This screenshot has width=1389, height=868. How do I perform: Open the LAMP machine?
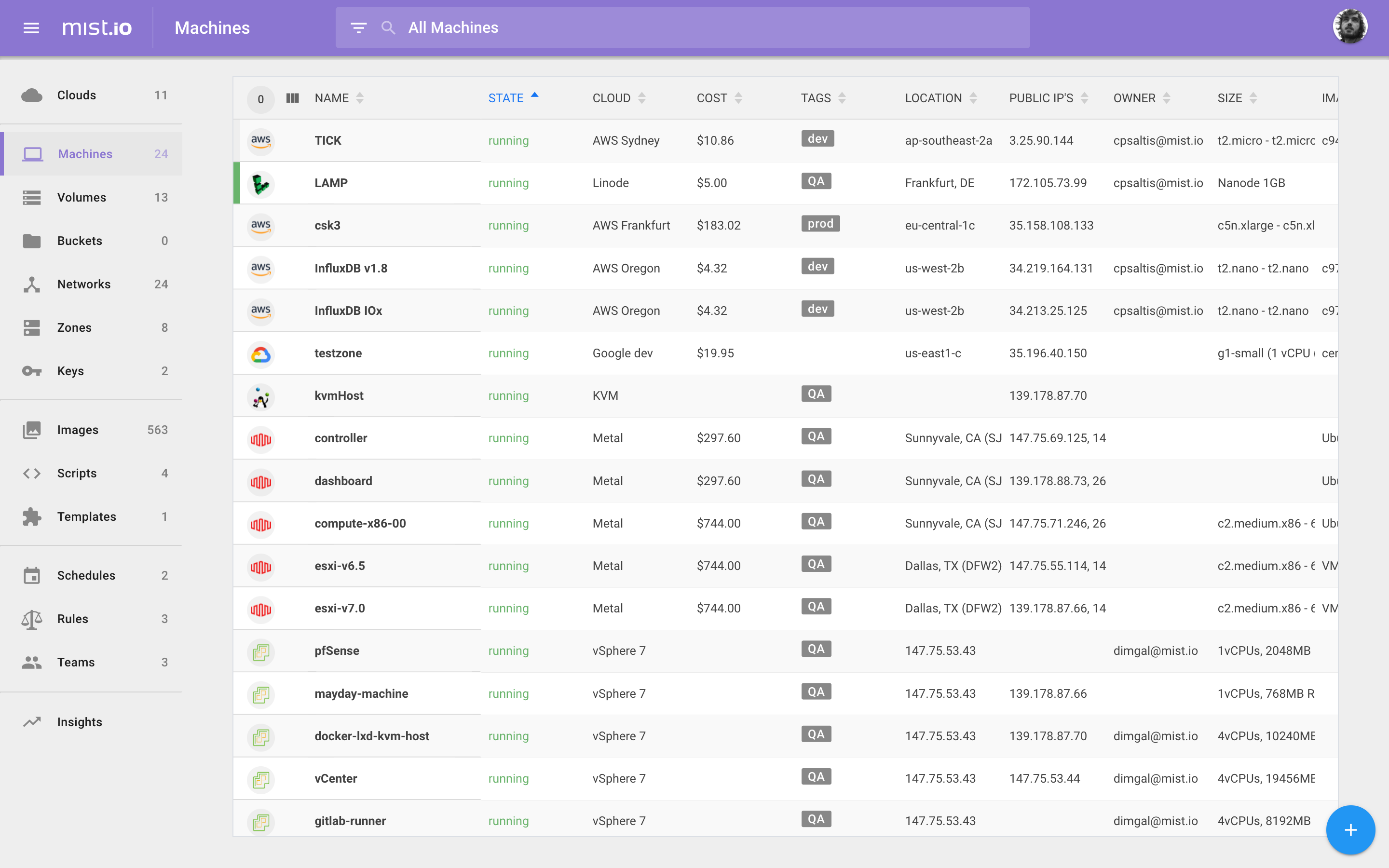click(x=331, y=183)
